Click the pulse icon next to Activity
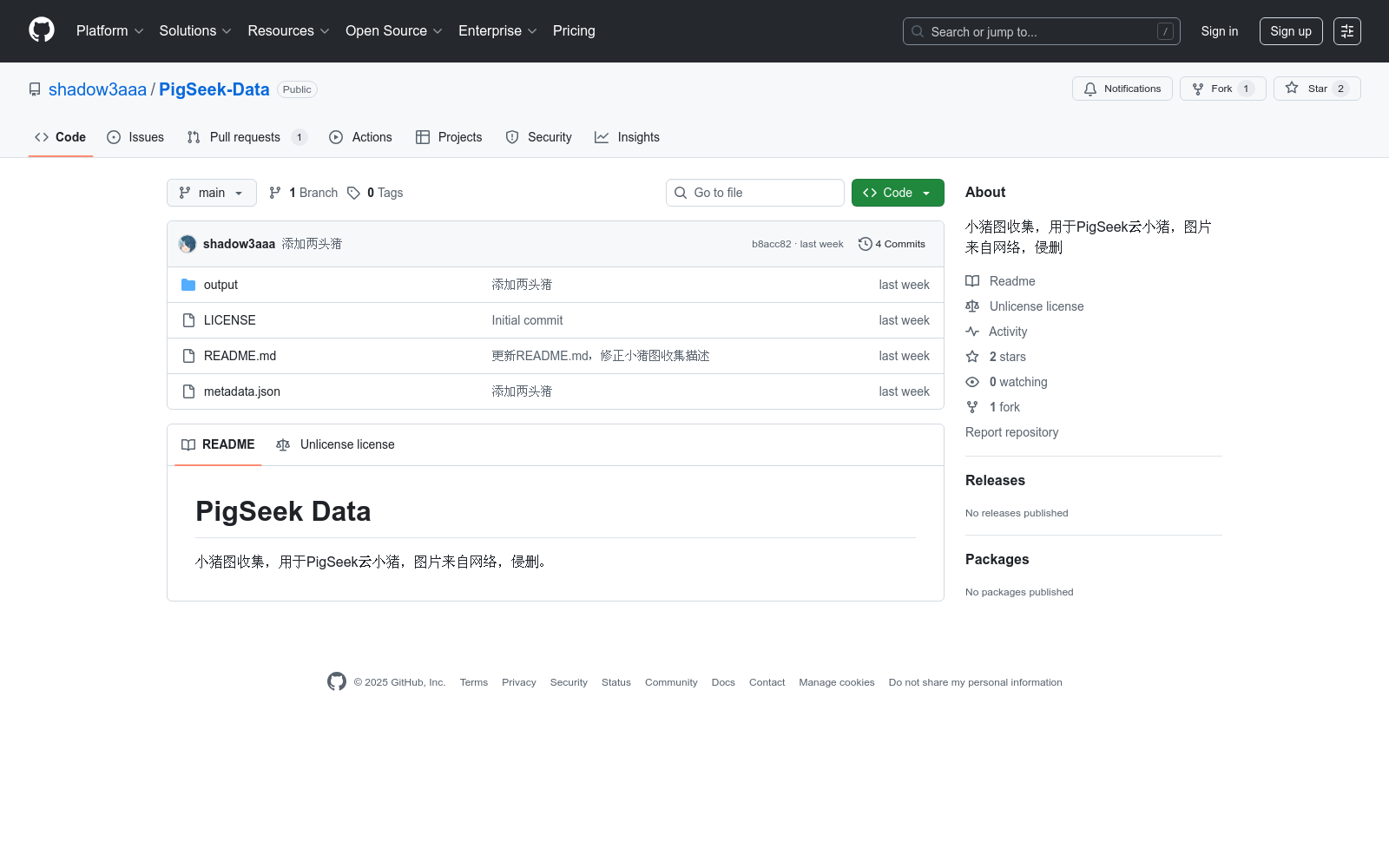This screenshot has width=1389, height=868. pyautogui.click(x=972, y=332)
